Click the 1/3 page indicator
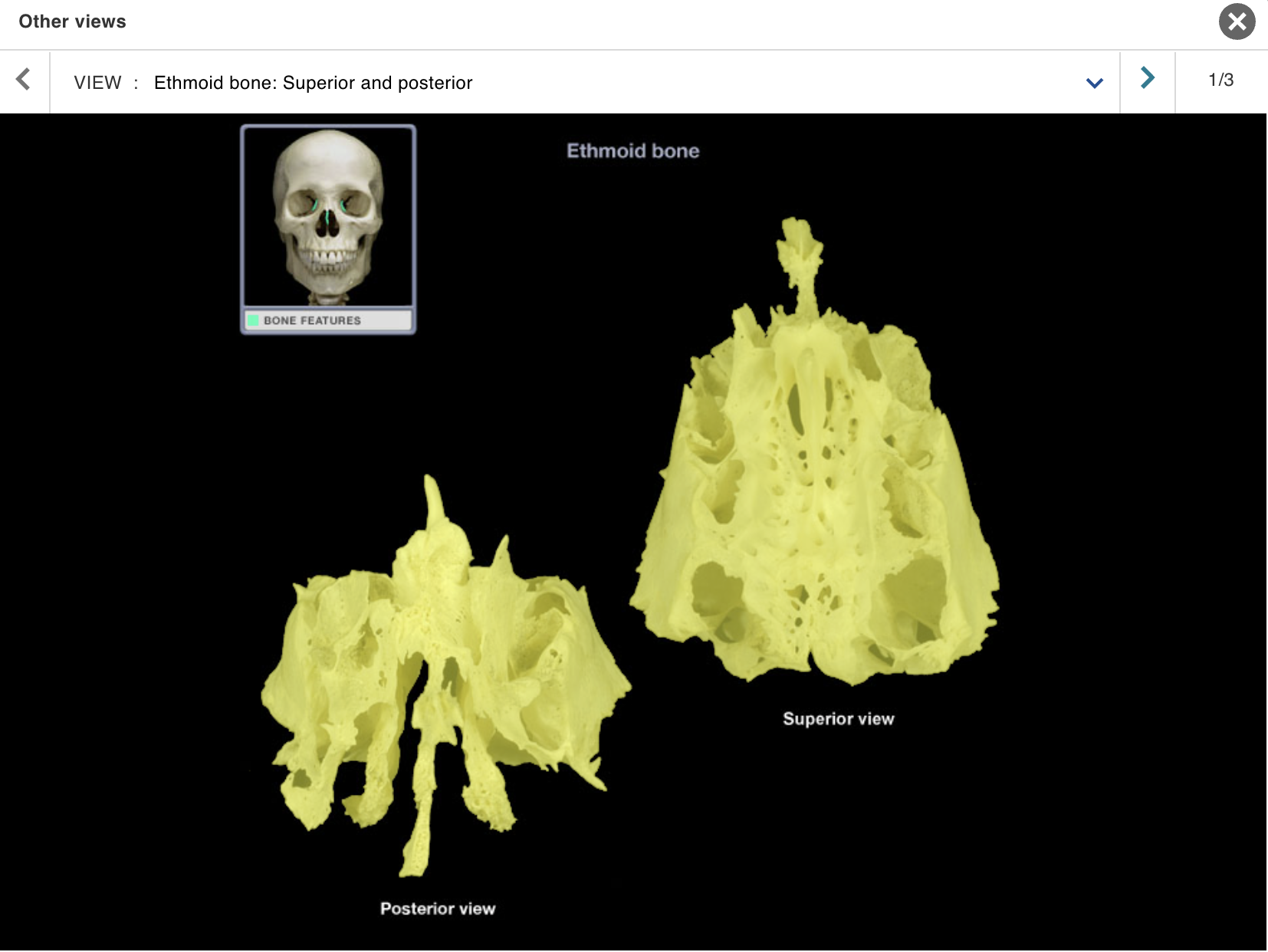This screenshot has height=952, width=1268. (x=1221, y=79)
